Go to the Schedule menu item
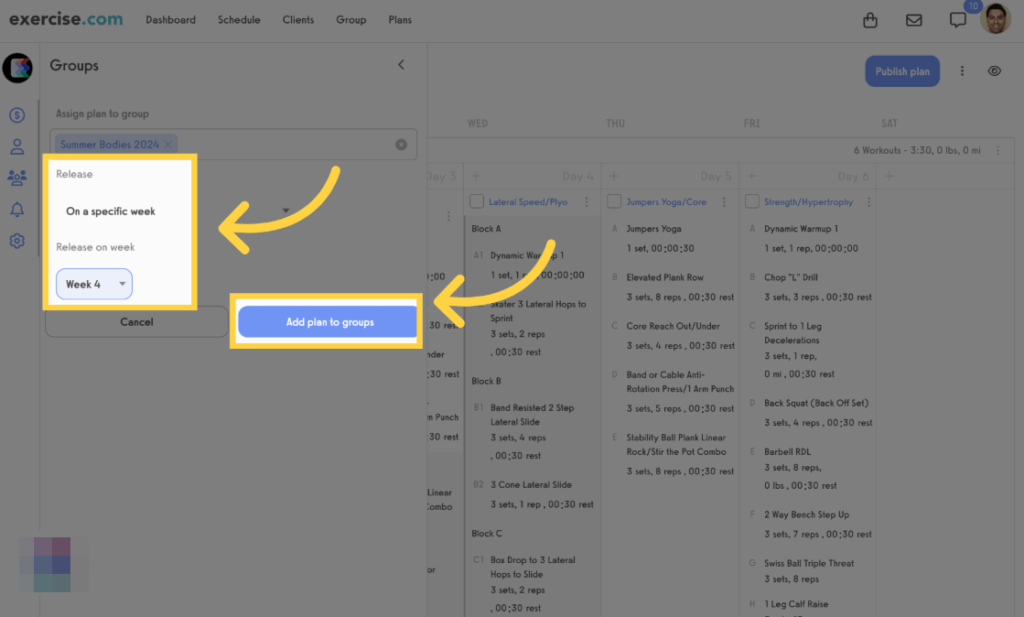The image size is (1024, 617). (x=239, y=20)
